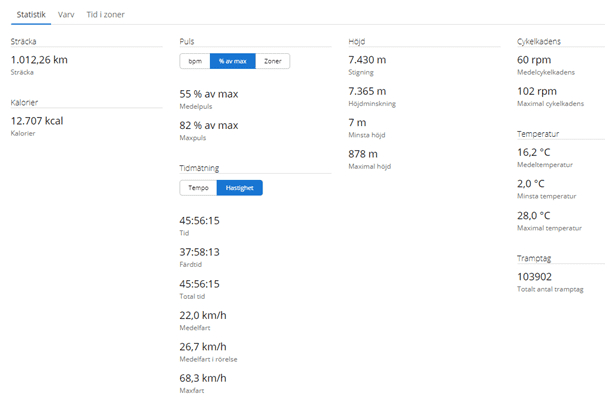Screen dimensions: 605x403
Task: Open the Tid i zoner tab
Action: pos(107,14)
